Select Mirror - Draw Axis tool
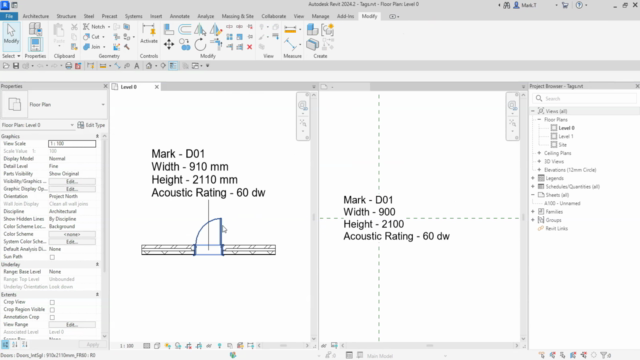Viewport: 640px width, 360px height. click(215, 29)
